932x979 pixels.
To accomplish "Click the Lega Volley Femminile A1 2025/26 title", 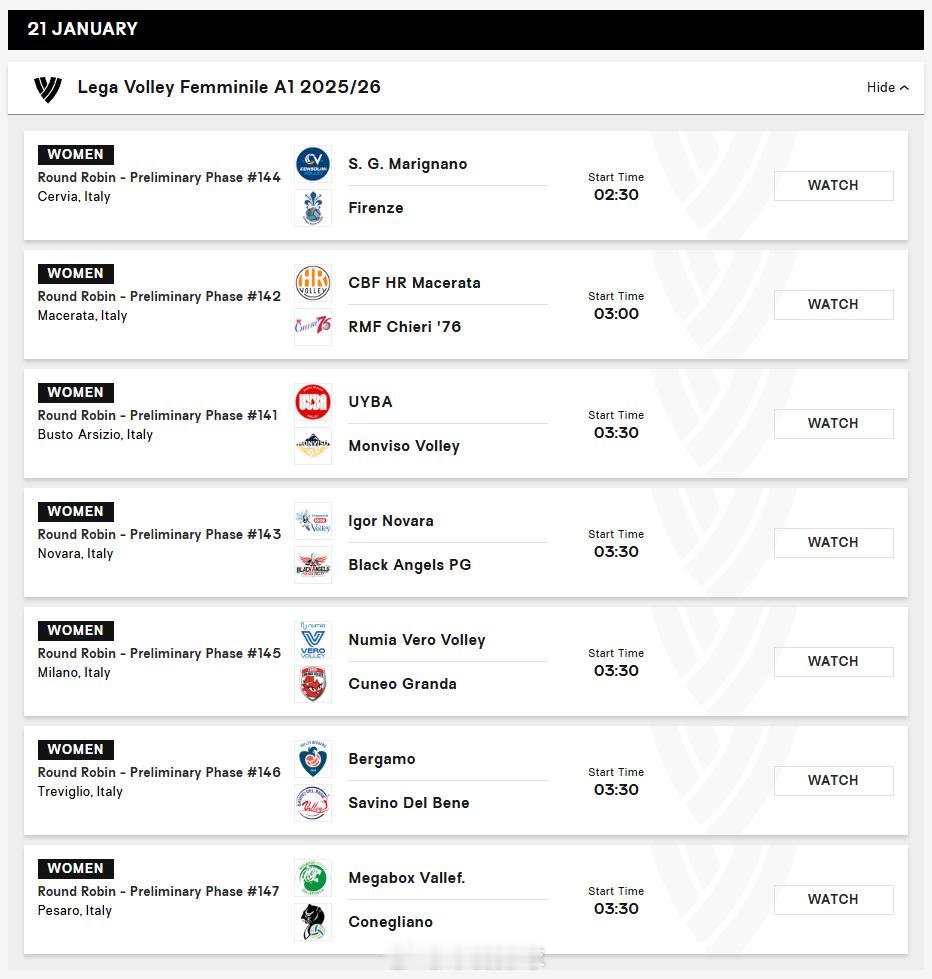I will (229, 88).
